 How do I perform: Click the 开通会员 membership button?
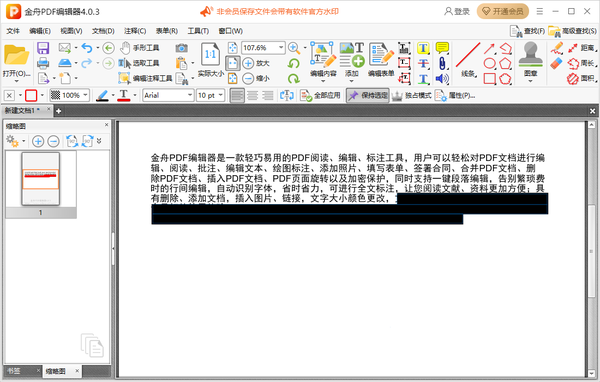(x=503, y=11)
